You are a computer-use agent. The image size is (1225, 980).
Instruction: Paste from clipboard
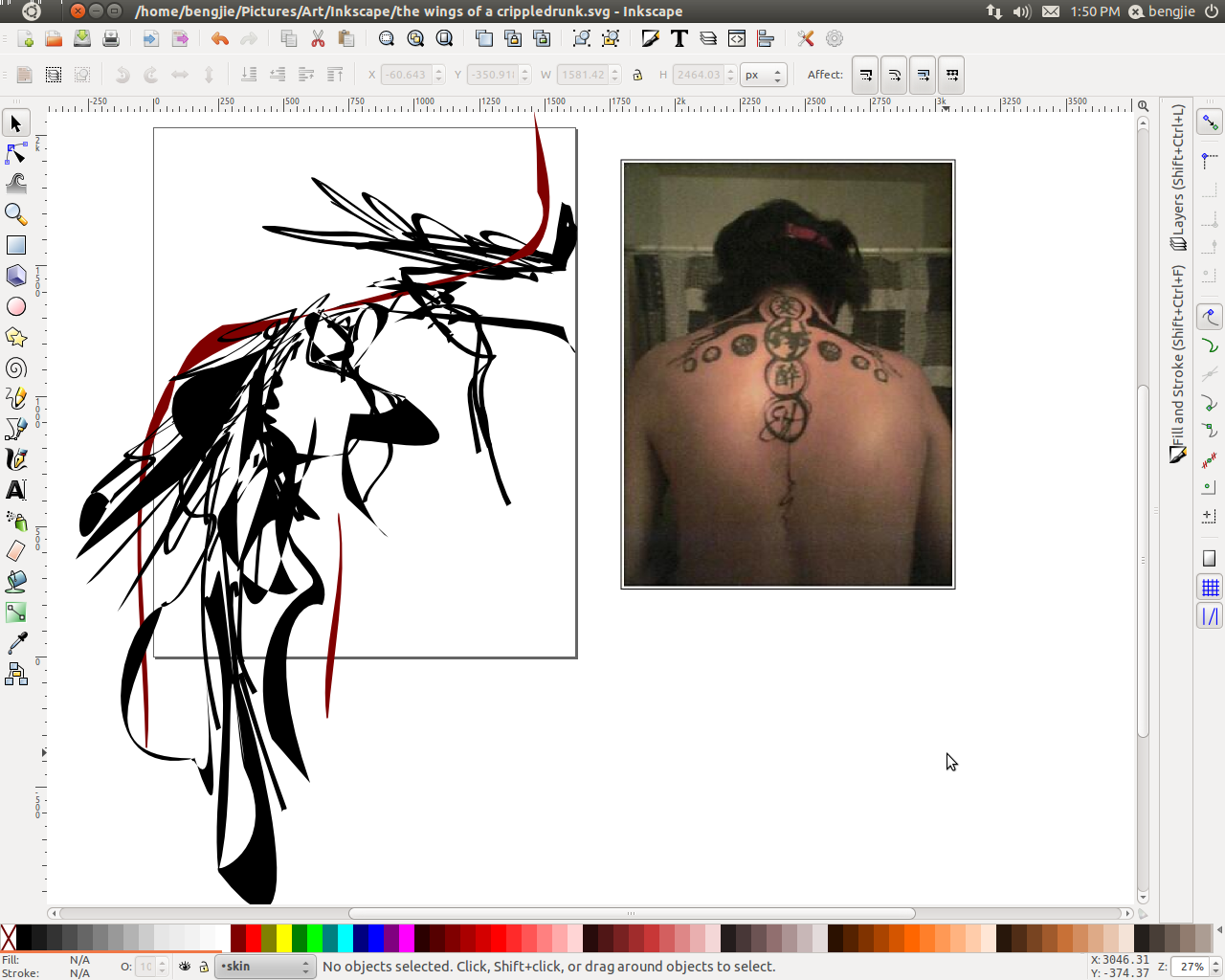coord(346,38)
